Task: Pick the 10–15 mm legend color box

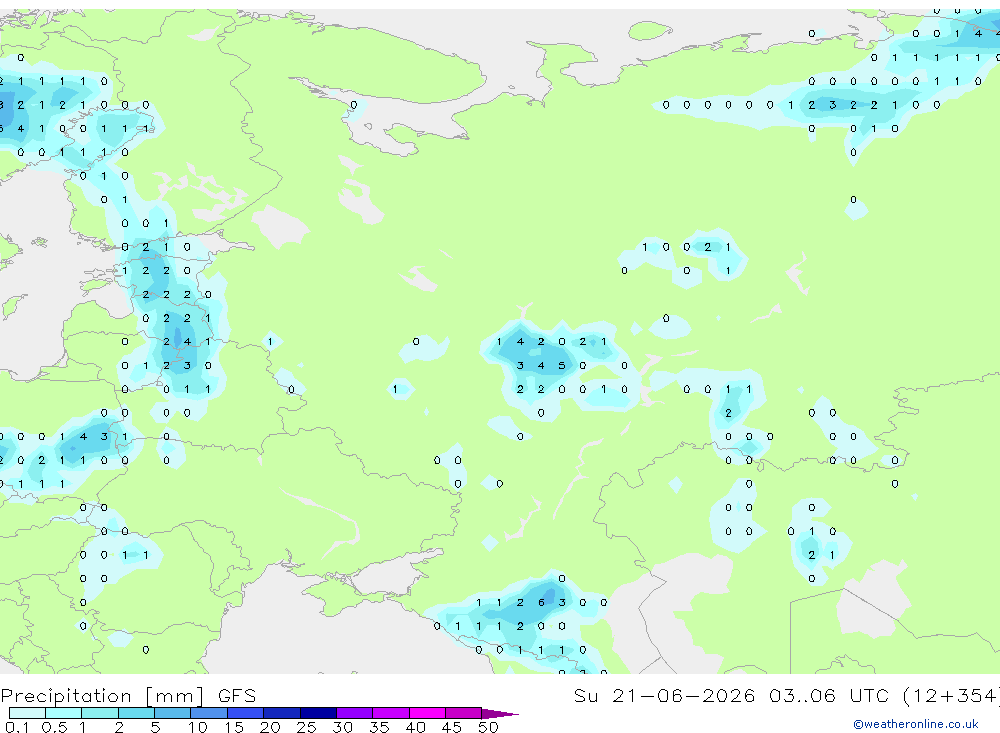Action: (x=209, y=713)
